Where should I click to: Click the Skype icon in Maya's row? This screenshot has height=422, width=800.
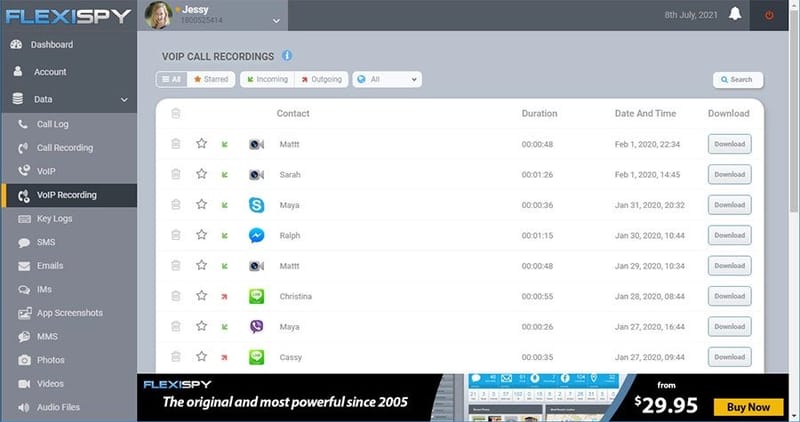(256, 205)
